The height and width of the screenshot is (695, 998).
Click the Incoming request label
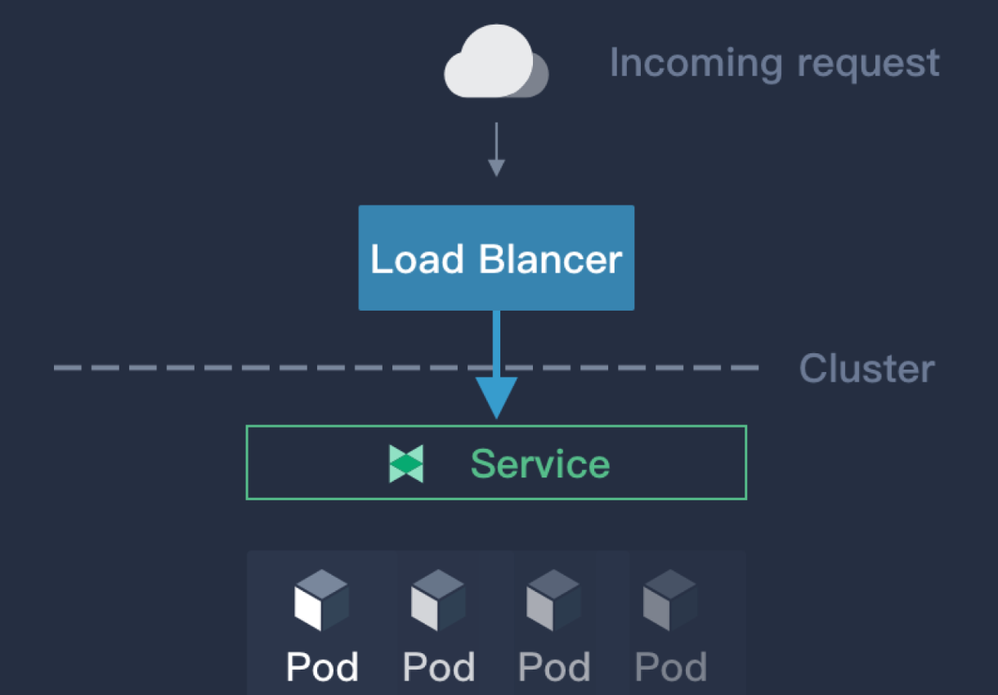click(774, 63)
